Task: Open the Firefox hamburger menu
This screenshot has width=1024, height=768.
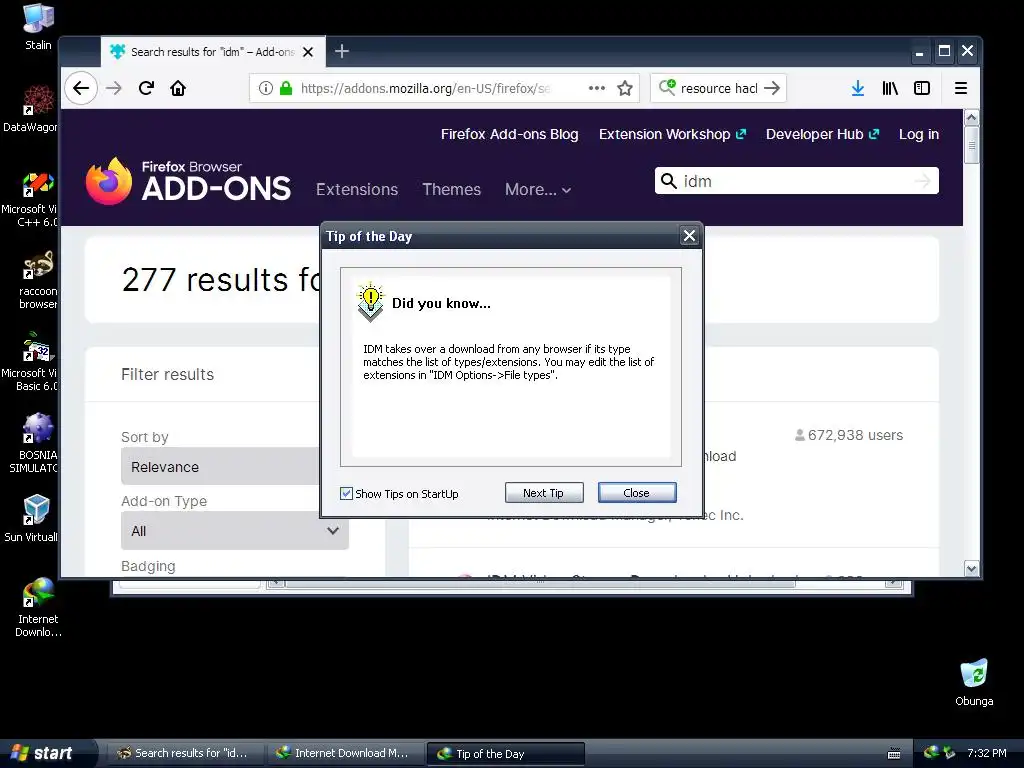Action: coord(961,88)
